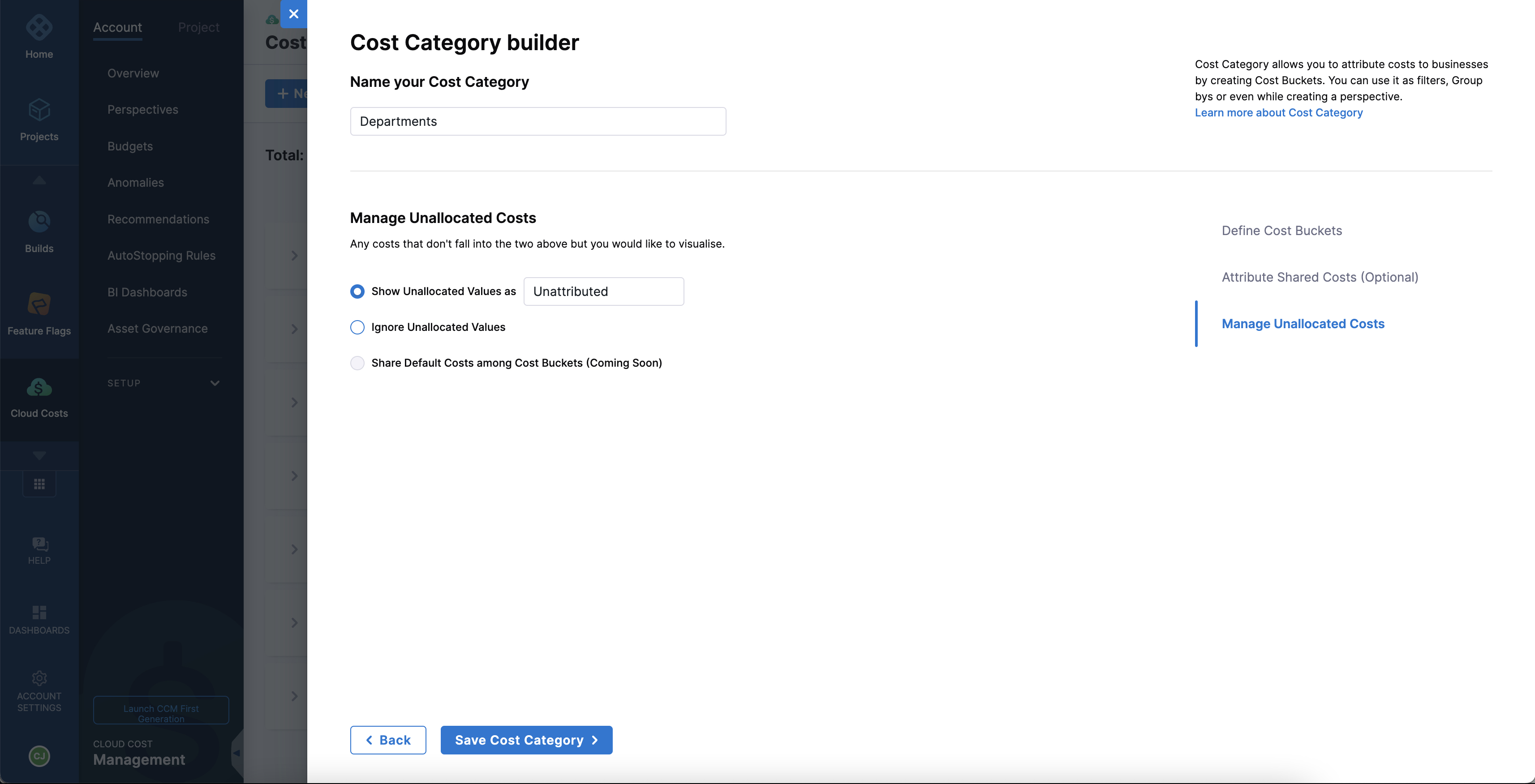
Task: Open the Home module icon
Action: pos(39,27)
